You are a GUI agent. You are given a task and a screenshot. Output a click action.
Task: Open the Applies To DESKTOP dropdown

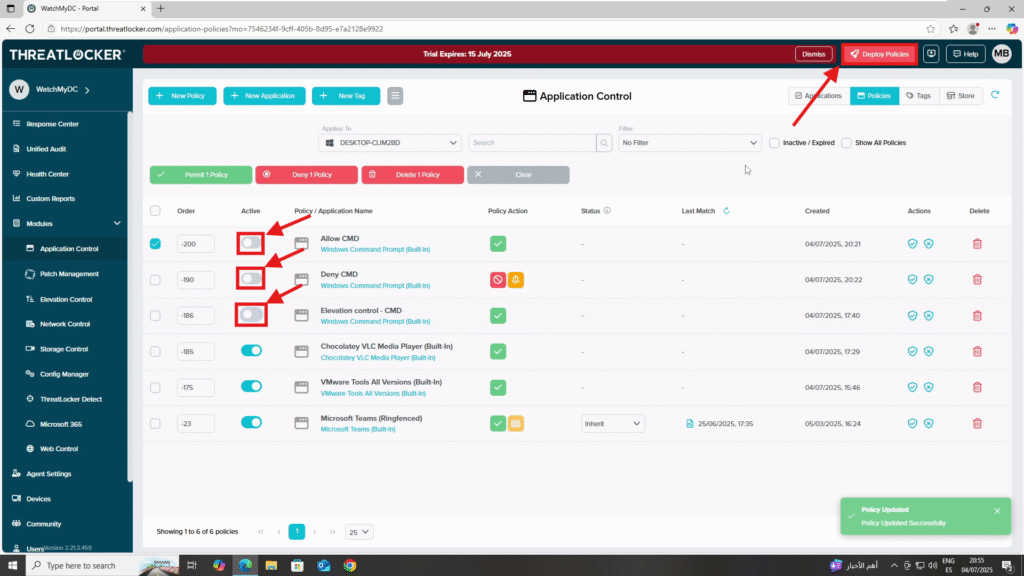click(390, 142)
